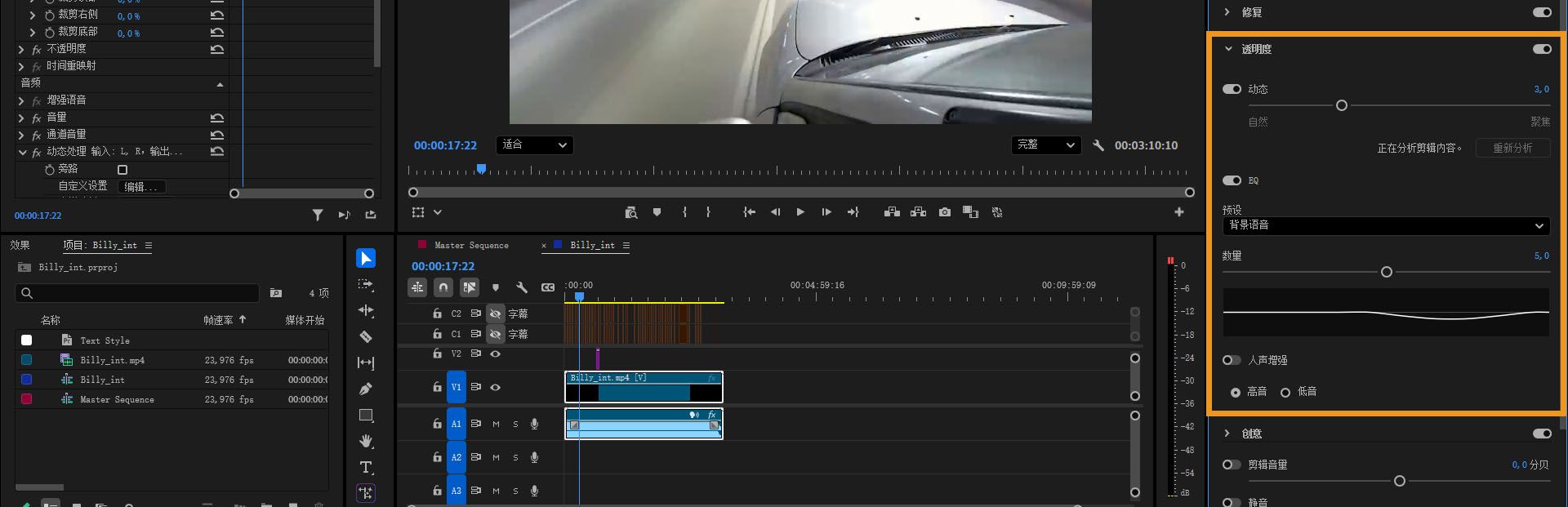Open the 背景语音 preset dropdown

[1386, 225]
